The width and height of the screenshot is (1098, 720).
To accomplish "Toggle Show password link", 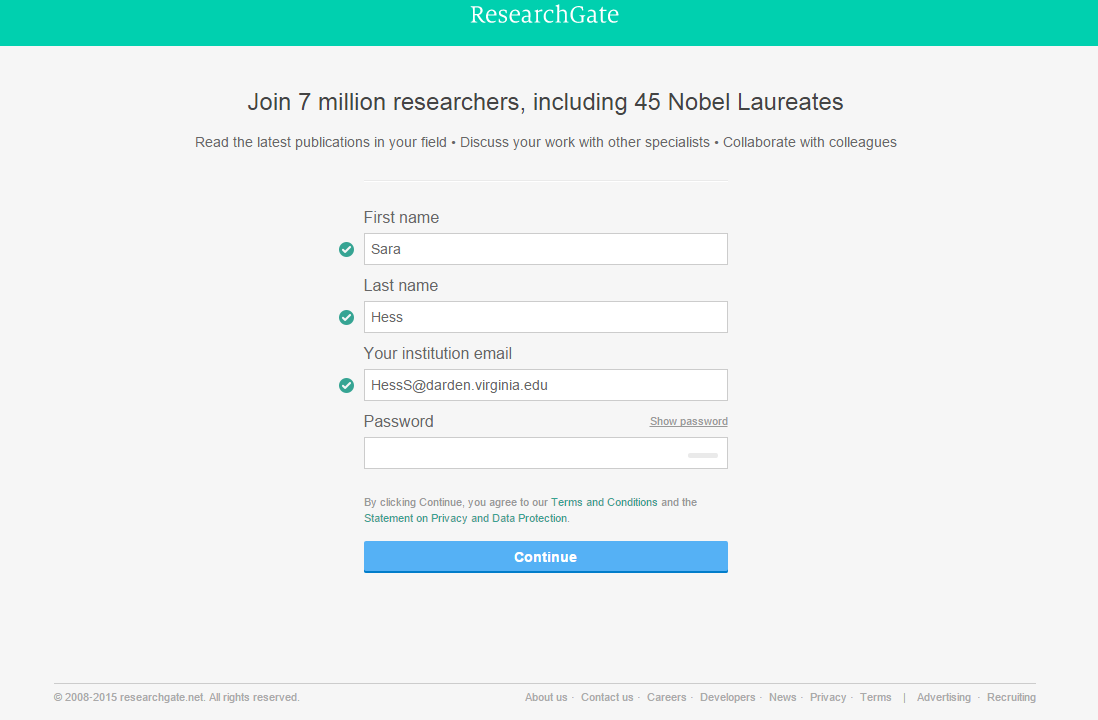I will tap(688, 422).
